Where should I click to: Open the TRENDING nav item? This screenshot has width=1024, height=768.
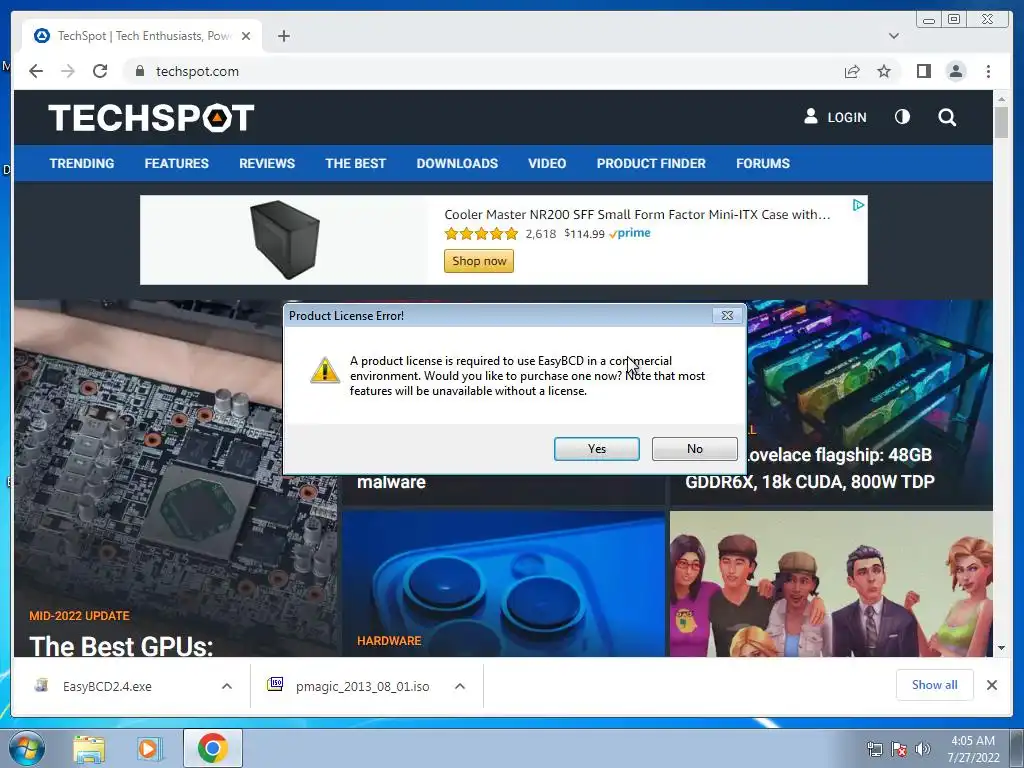coord(82,163)
